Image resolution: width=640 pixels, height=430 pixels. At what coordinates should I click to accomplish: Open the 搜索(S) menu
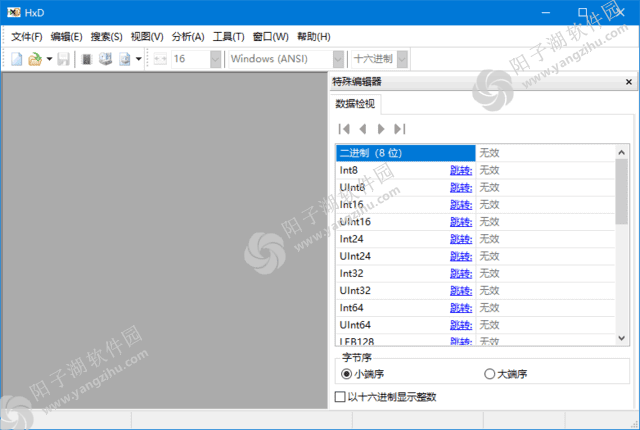[107, 37]
